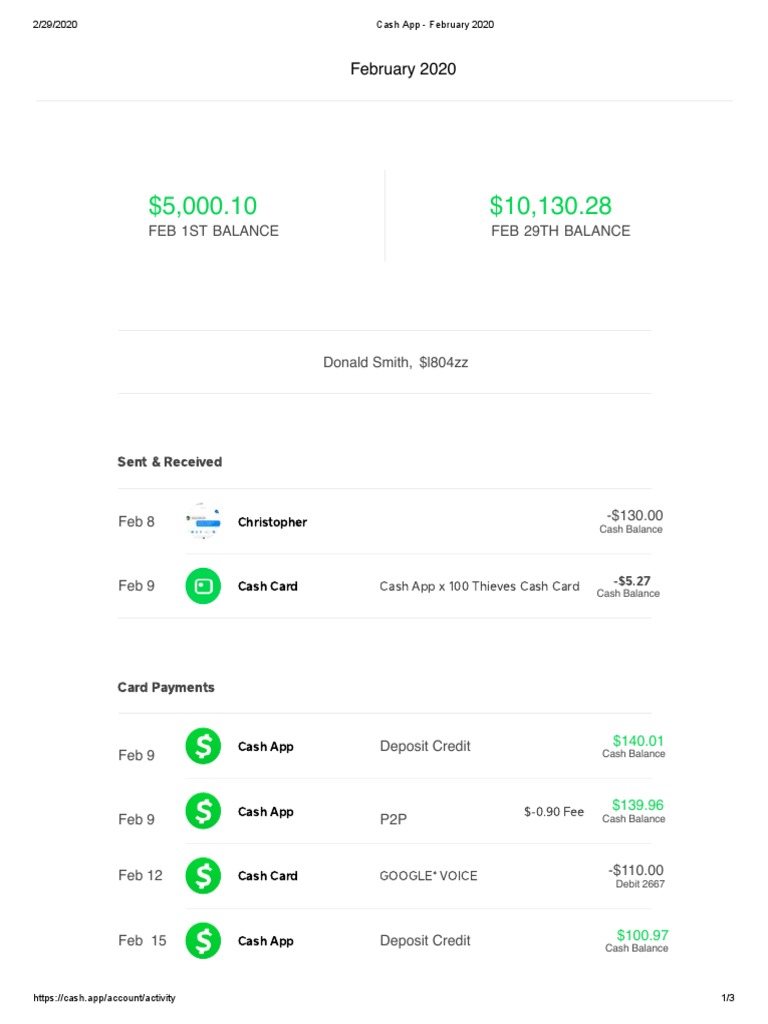Image resolution: width=768 pixels, height=1024 pixels.
Task: Click the $10,130.28 Feb 29th balance amount
Action: (x=550, y=206)
